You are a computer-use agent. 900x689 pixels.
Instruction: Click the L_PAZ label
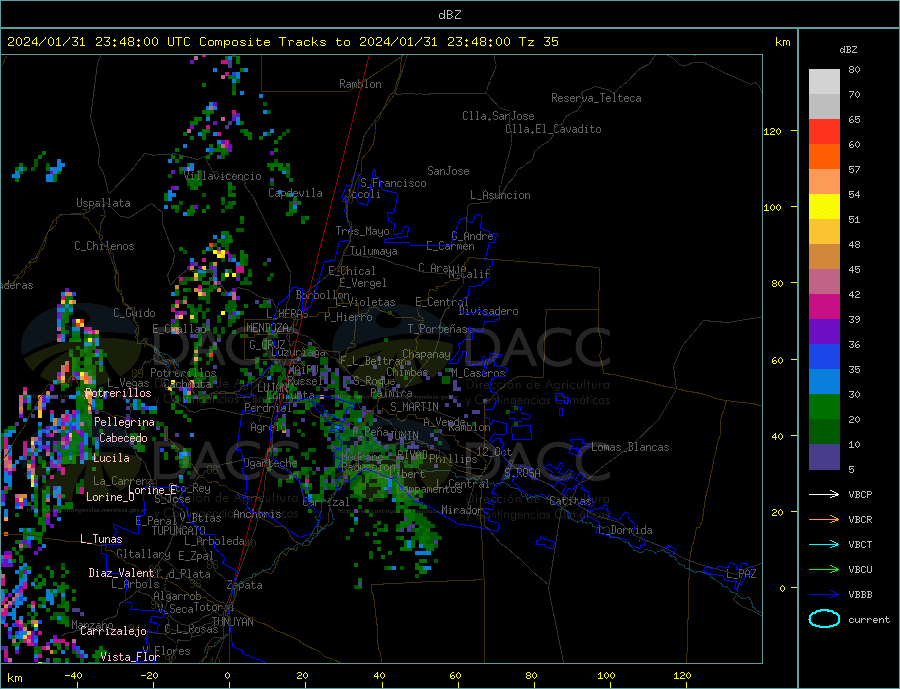[x=742, y=574]
